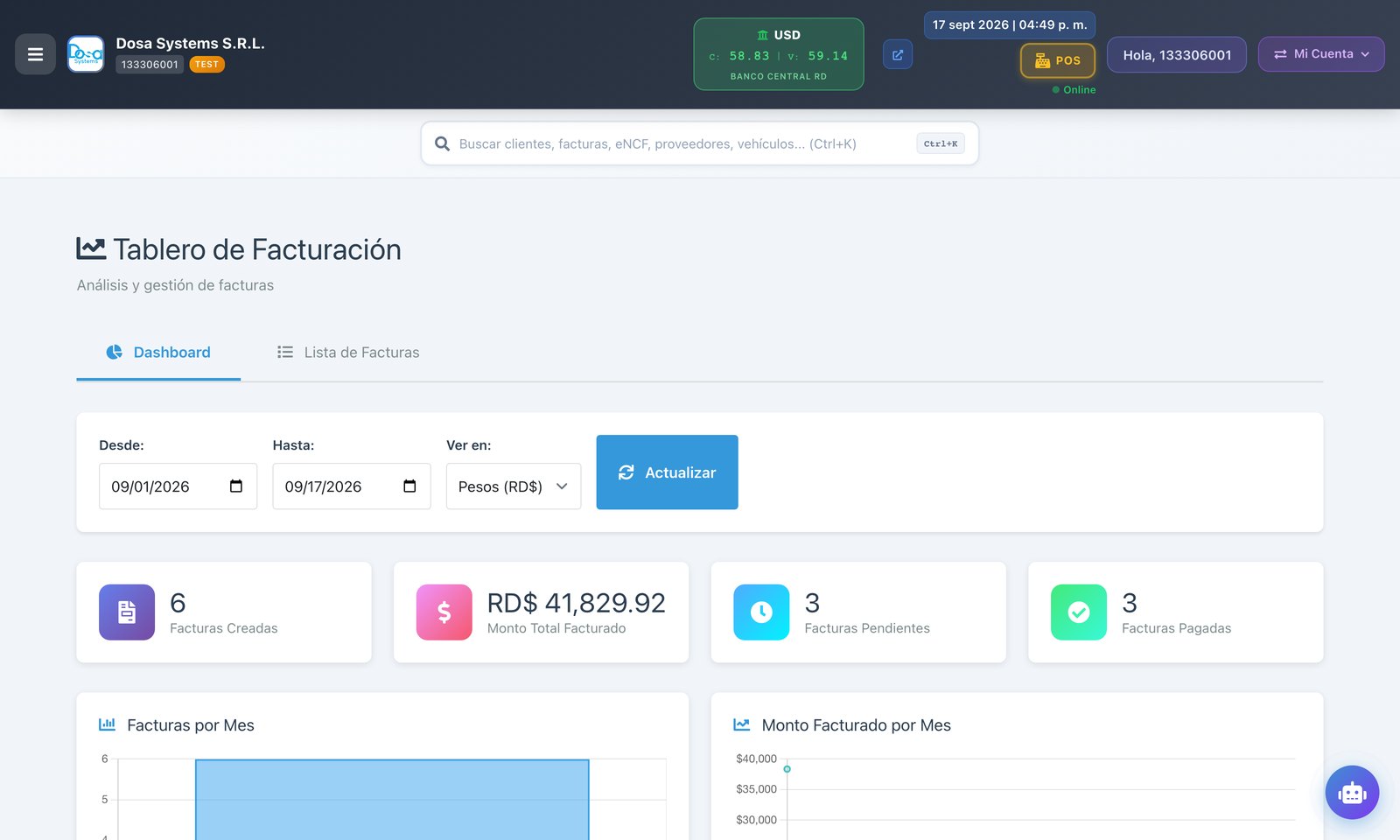Click the data point in Monto Facturado chart
This screenshot has width=1400, height=840.
(x=787, y=769)
